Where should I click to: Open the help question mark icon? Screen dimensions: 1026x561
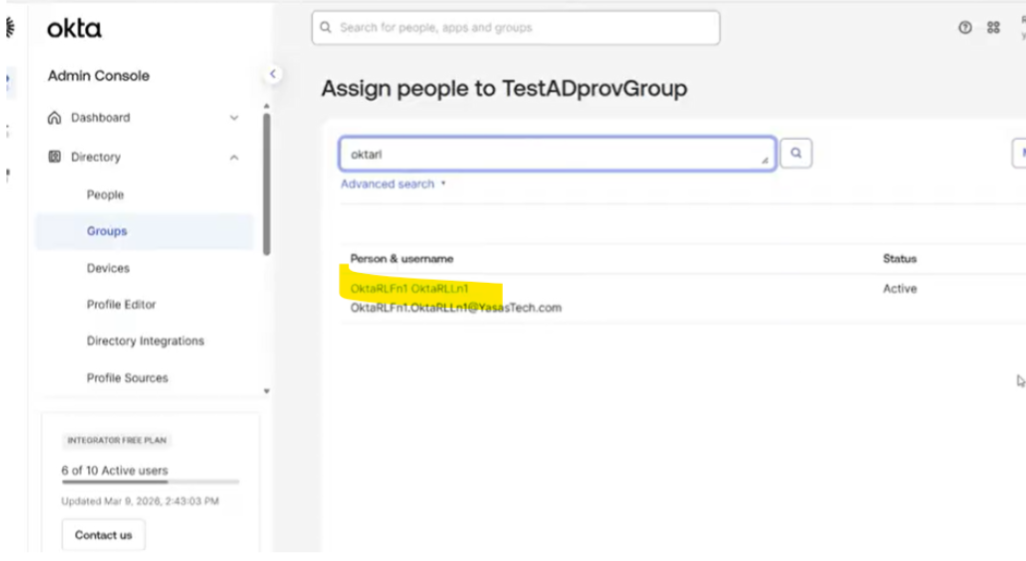click(x=965, y=28)
